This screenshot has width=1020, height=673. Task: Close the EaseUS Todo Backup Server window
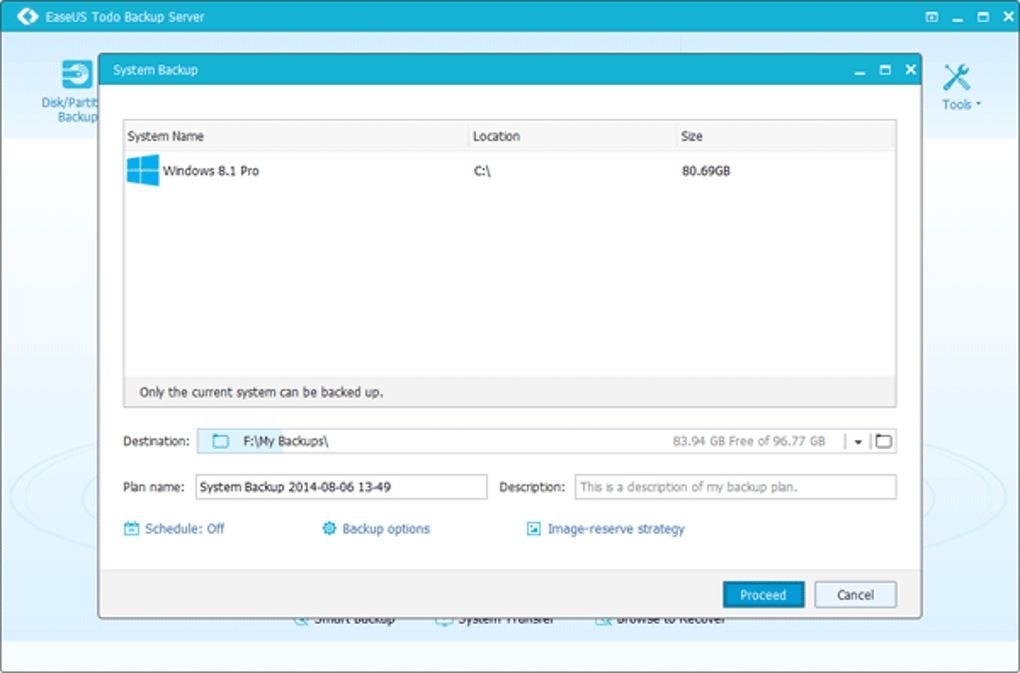tap(1008, 17)
